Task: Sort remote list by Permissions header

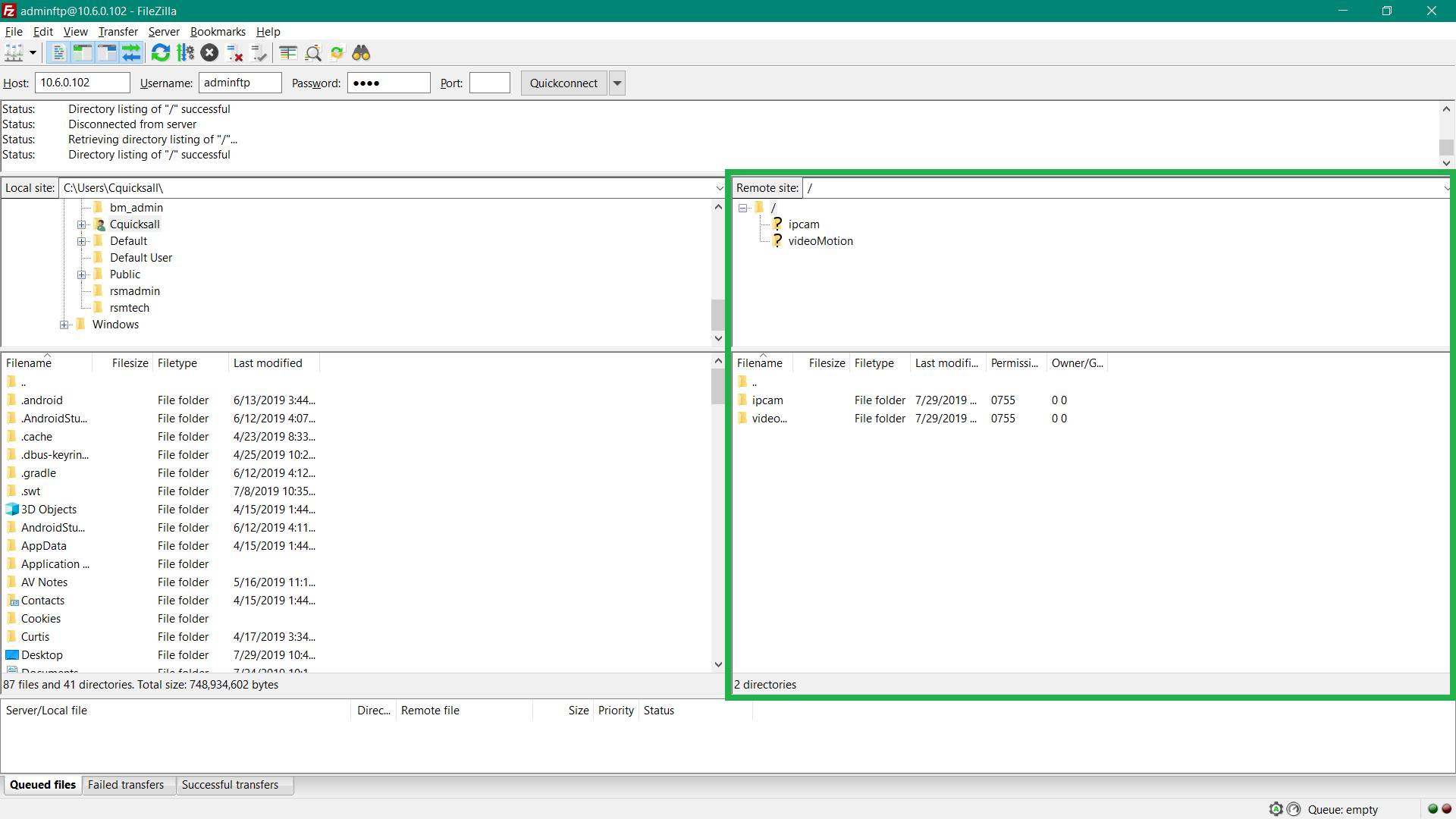Action: pyautogui.click(x=1016, y=363)
